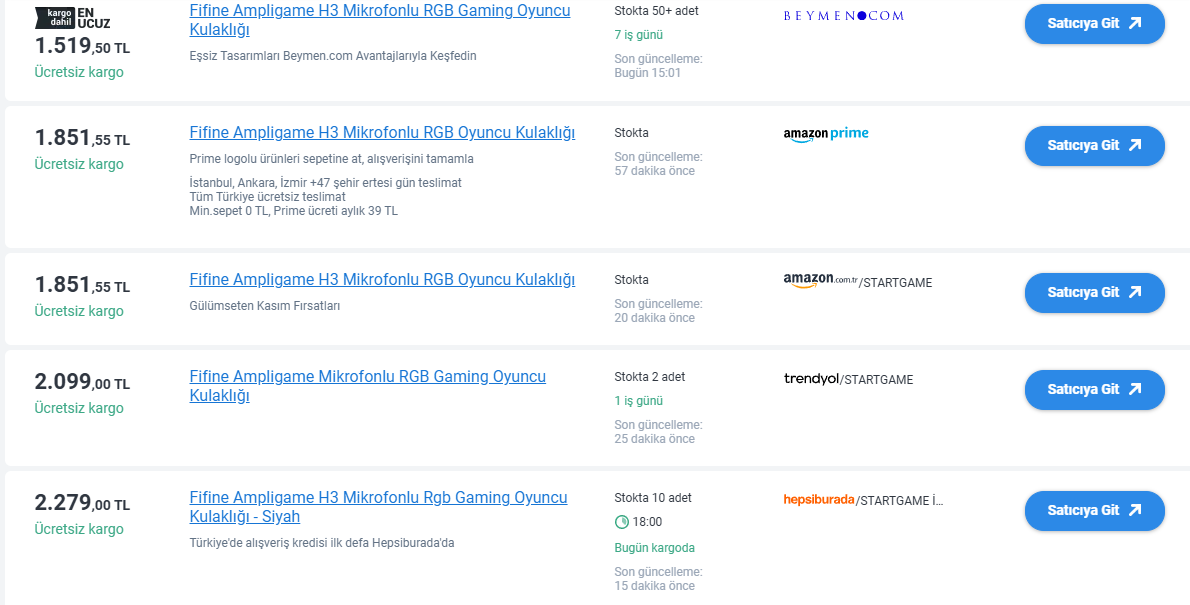Open the product title link in Amazon Prime row
The image size is (1190, 605).
pyautogui.click(x=382, y=132)
